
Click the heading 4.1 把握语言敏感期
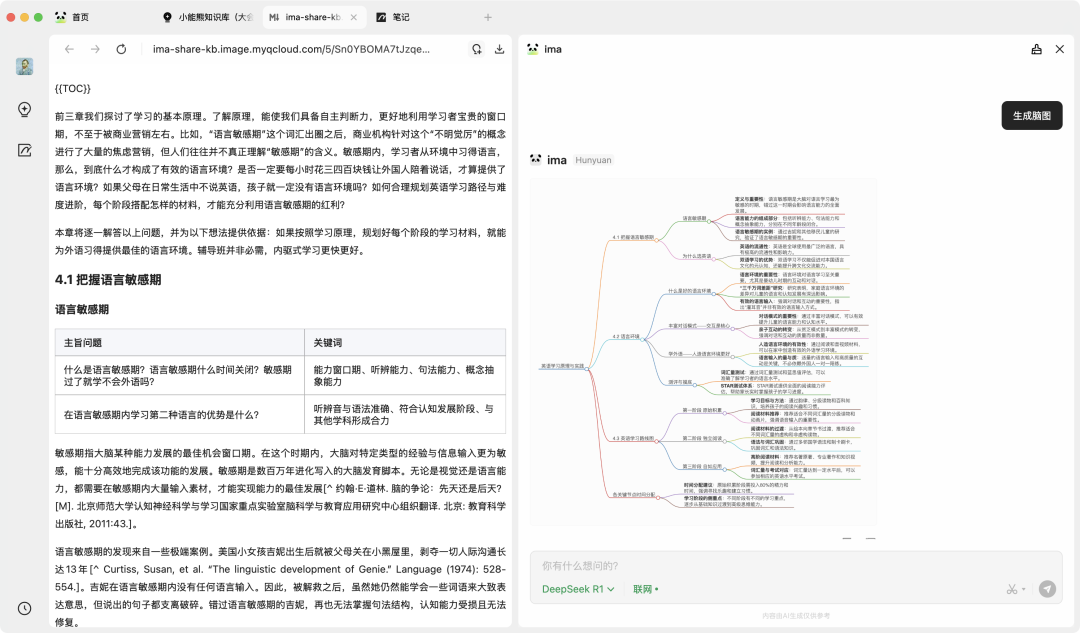click(108, 280)
